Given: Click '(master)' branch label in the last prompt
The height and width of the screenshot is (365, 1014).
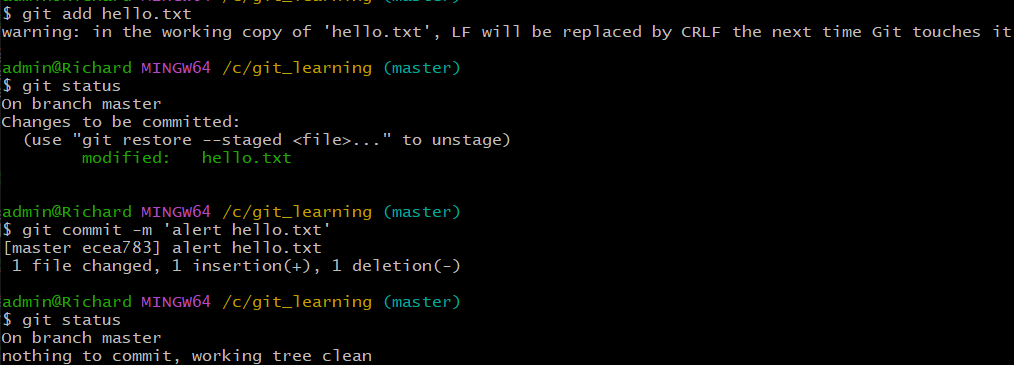Looking at the screenshot, I should [x=422, y=302].
